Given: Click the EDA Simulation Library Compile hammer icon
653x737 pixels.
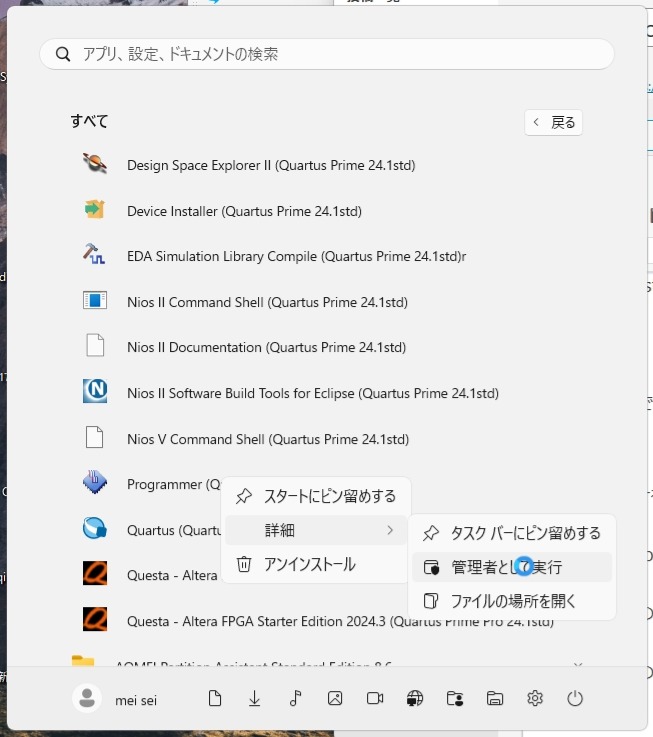Looking at the screenshot, I should [94, 254].
